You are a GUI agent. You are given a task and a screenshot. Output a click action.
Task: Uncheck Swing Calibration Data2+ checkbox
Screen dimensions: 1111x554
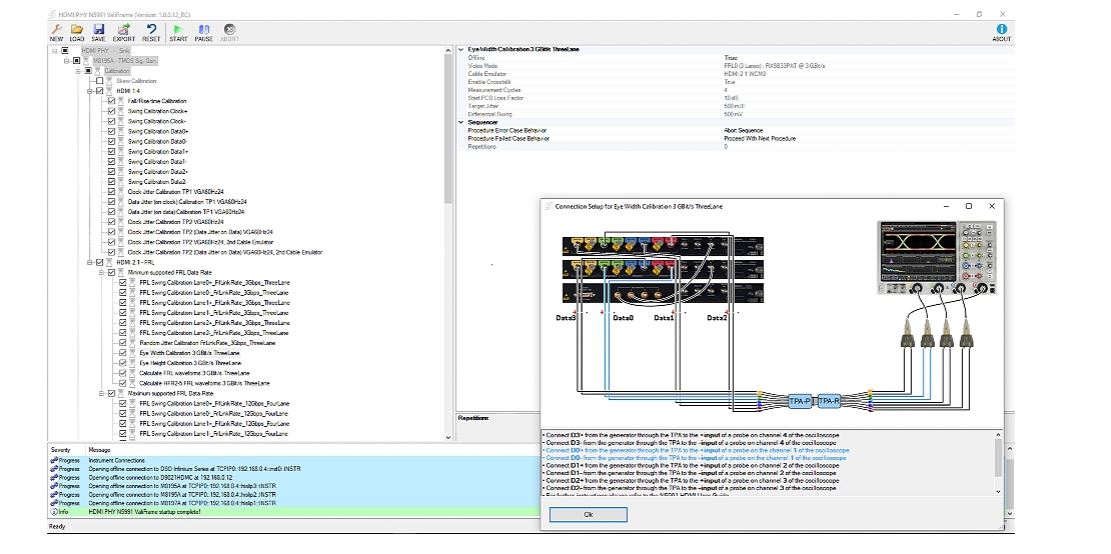coord(111,171)
